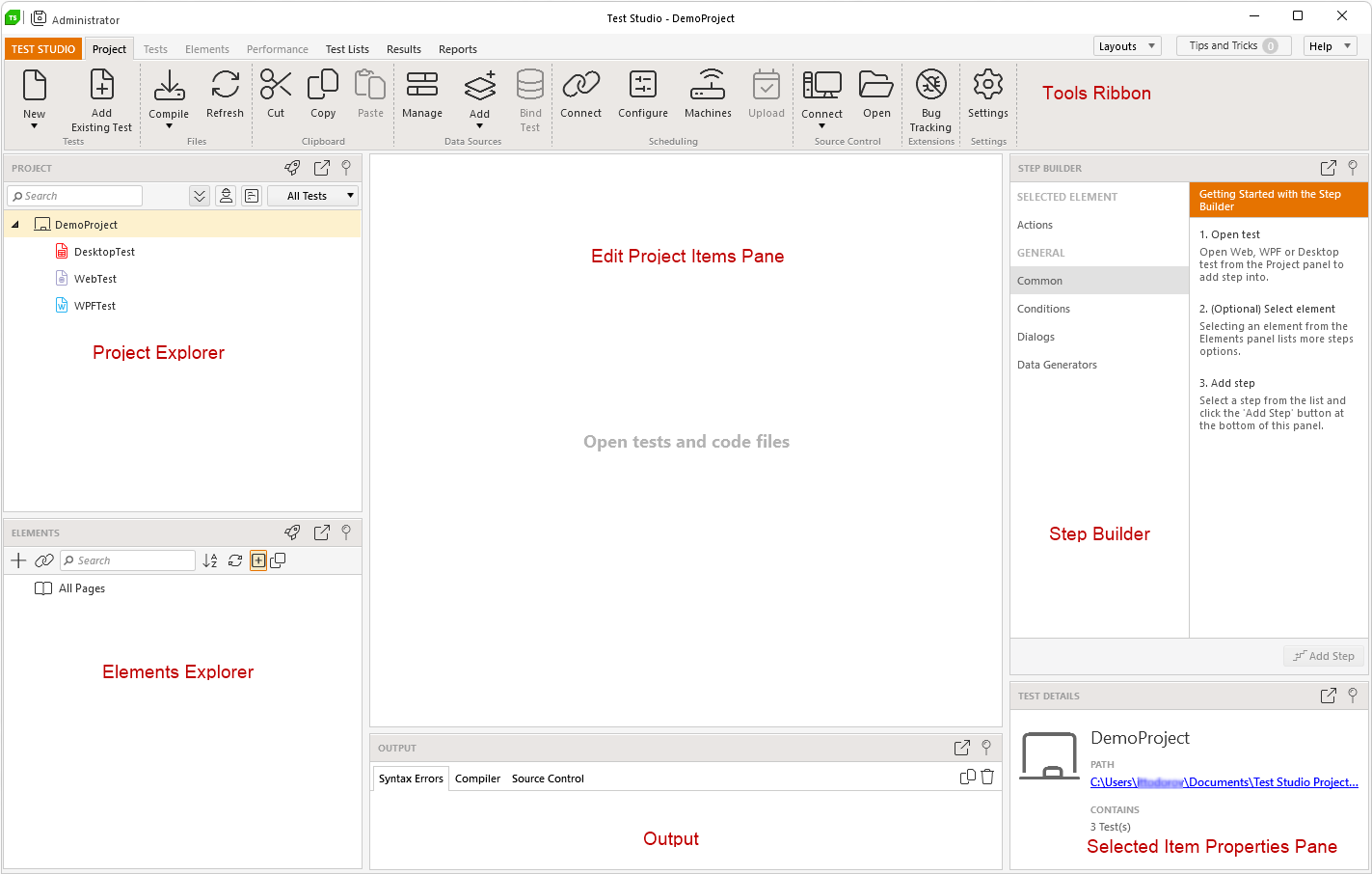The height and width of the screenshot is (874, 1372).
Task: Open the Reports tab
Action: click(458, 49)
